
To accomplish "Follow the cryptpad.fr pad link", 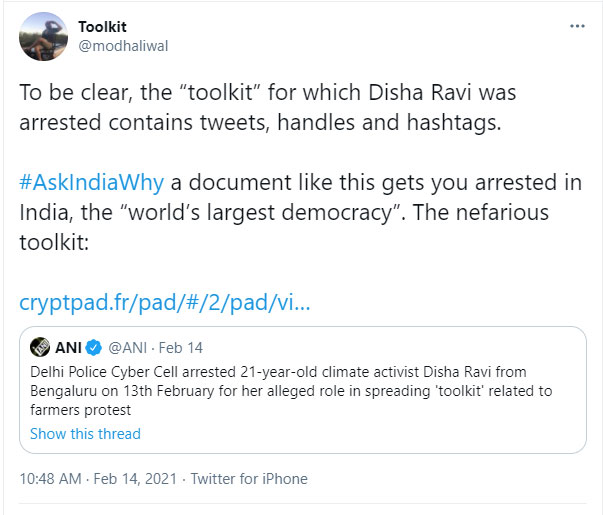I will (164, 301).
